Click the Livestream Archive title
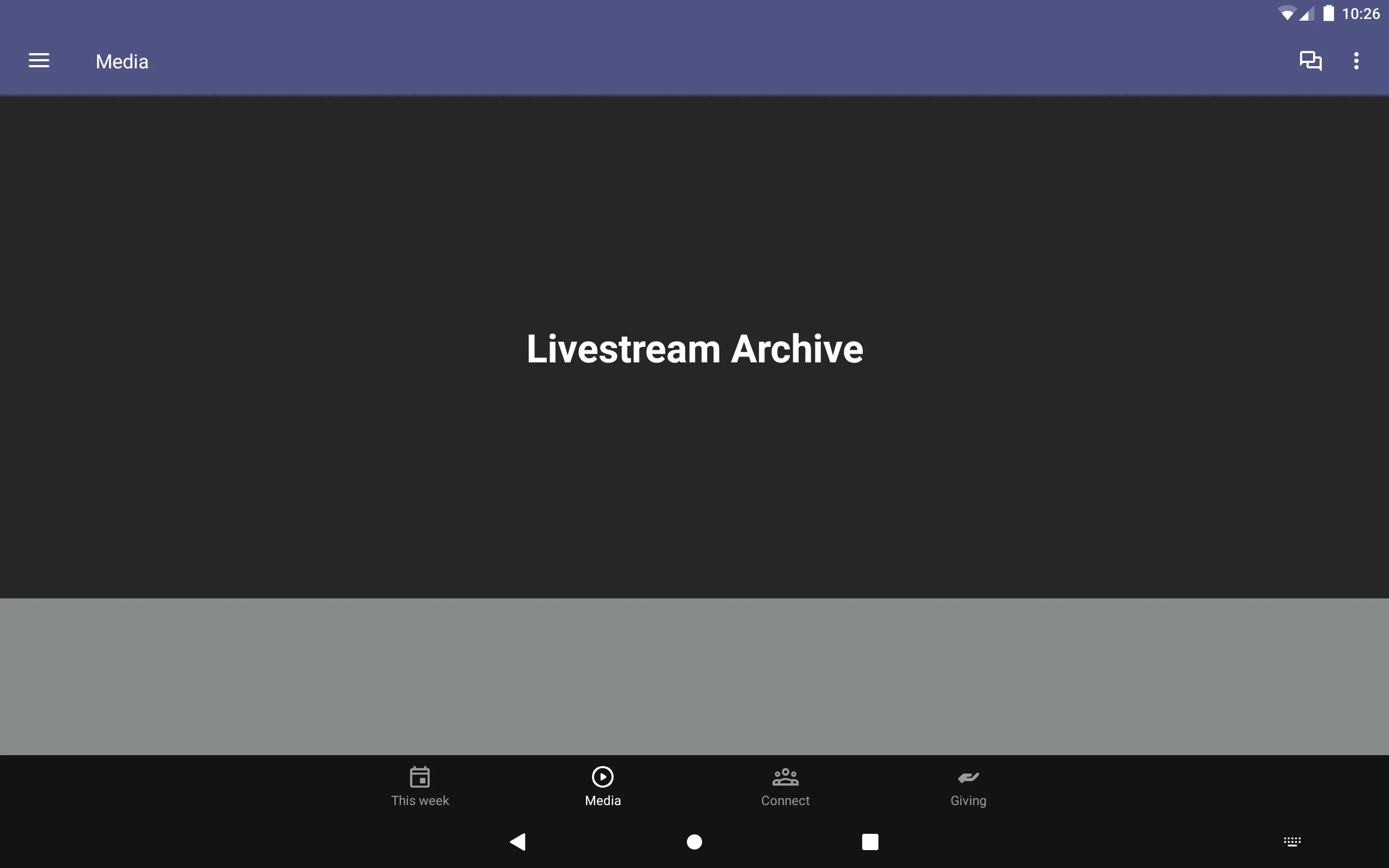Screen dimensions: 1389x868 click(694, 347)
